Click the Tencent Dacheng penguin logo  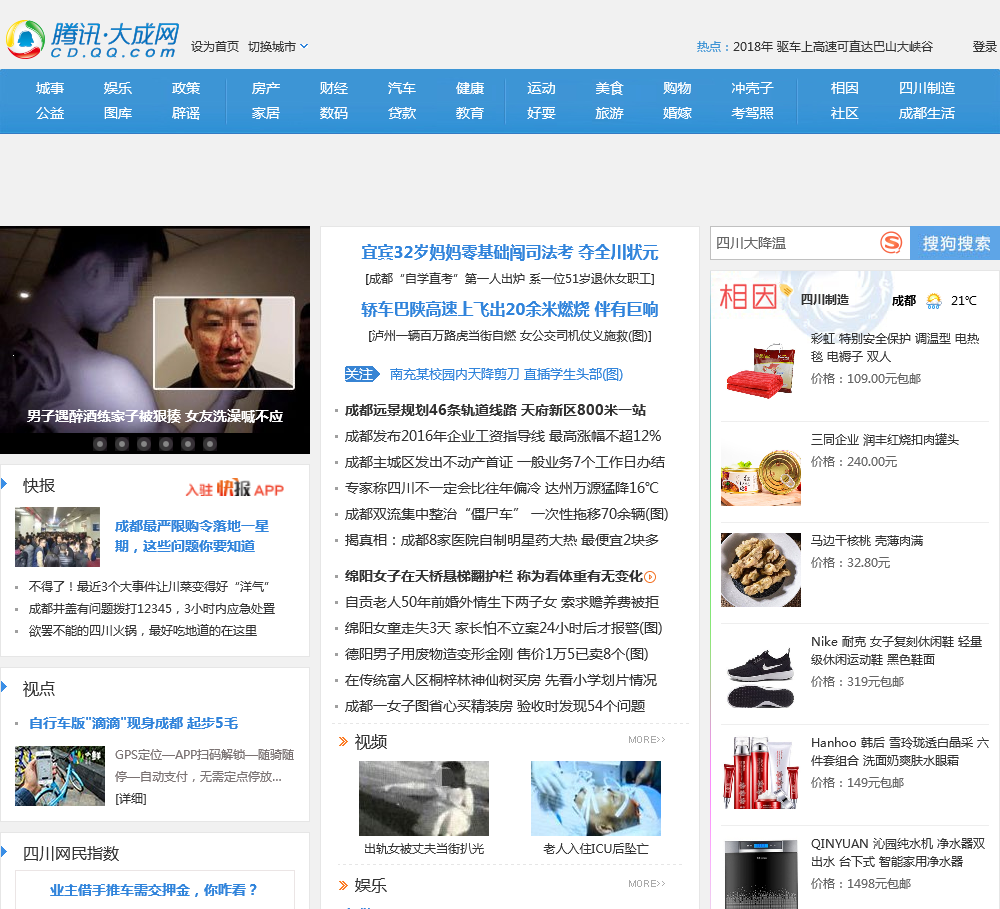point(26,40)
